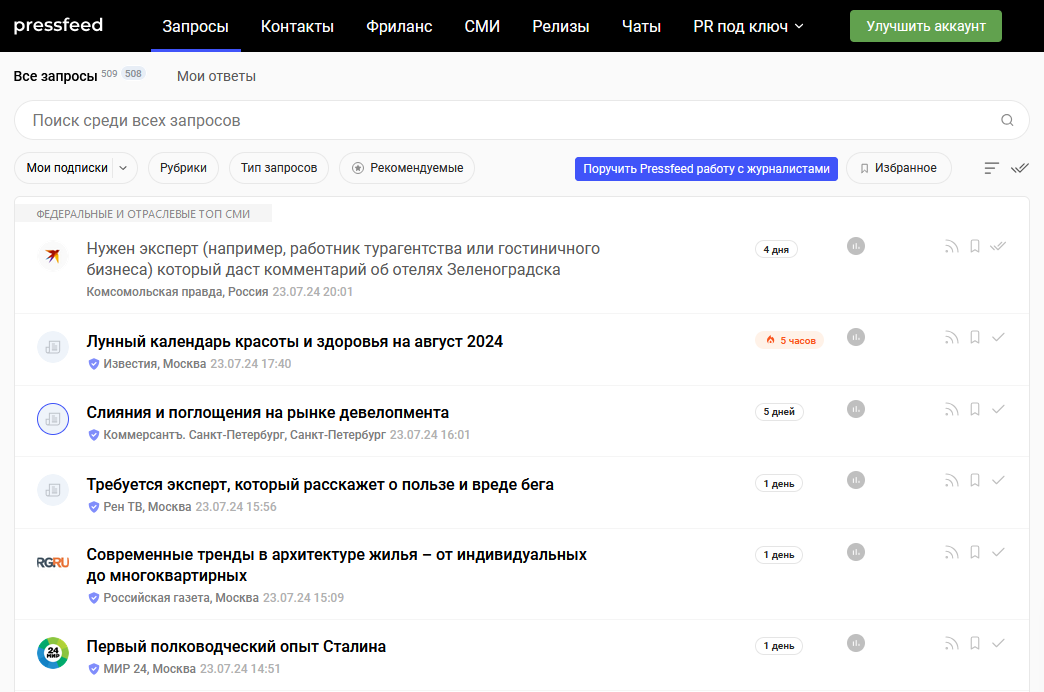Screen dimensions: 1044x692
Task: Open the Контакты tab
Action: [x=297, y=26]
